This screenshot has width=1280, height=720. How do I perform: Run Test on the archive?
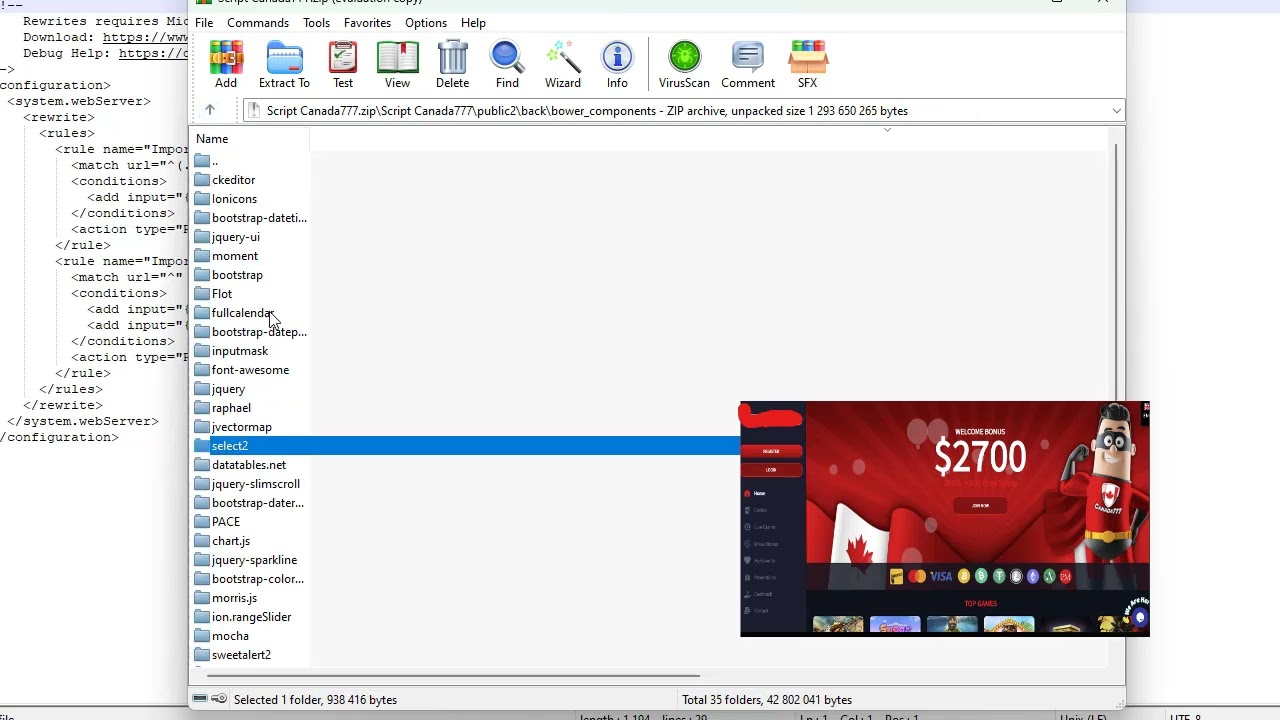click(343, 65)
